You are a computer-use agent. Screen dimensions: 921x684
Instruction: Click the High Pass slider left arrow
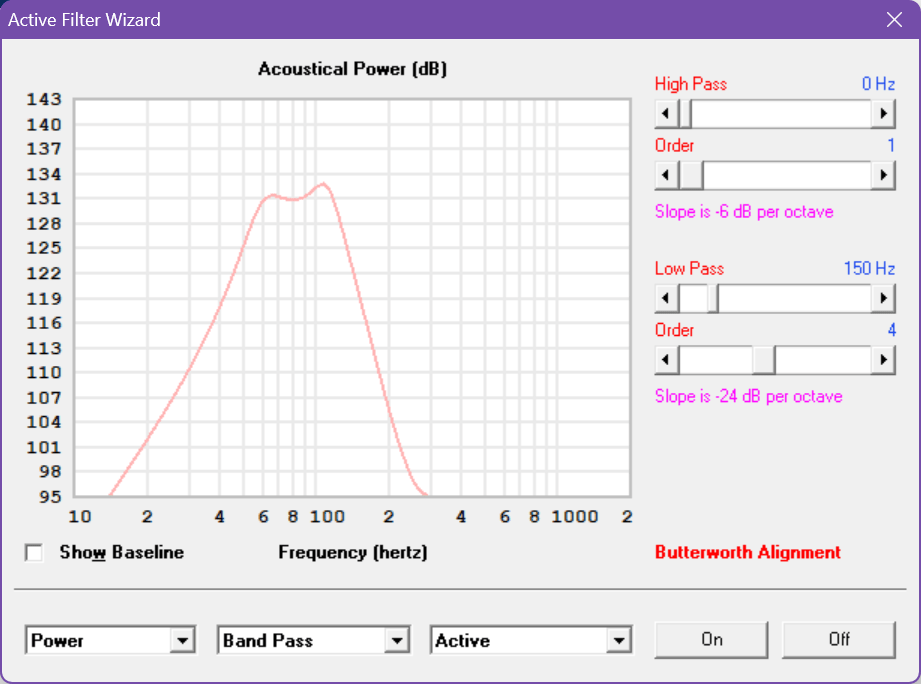click(667, 113)
